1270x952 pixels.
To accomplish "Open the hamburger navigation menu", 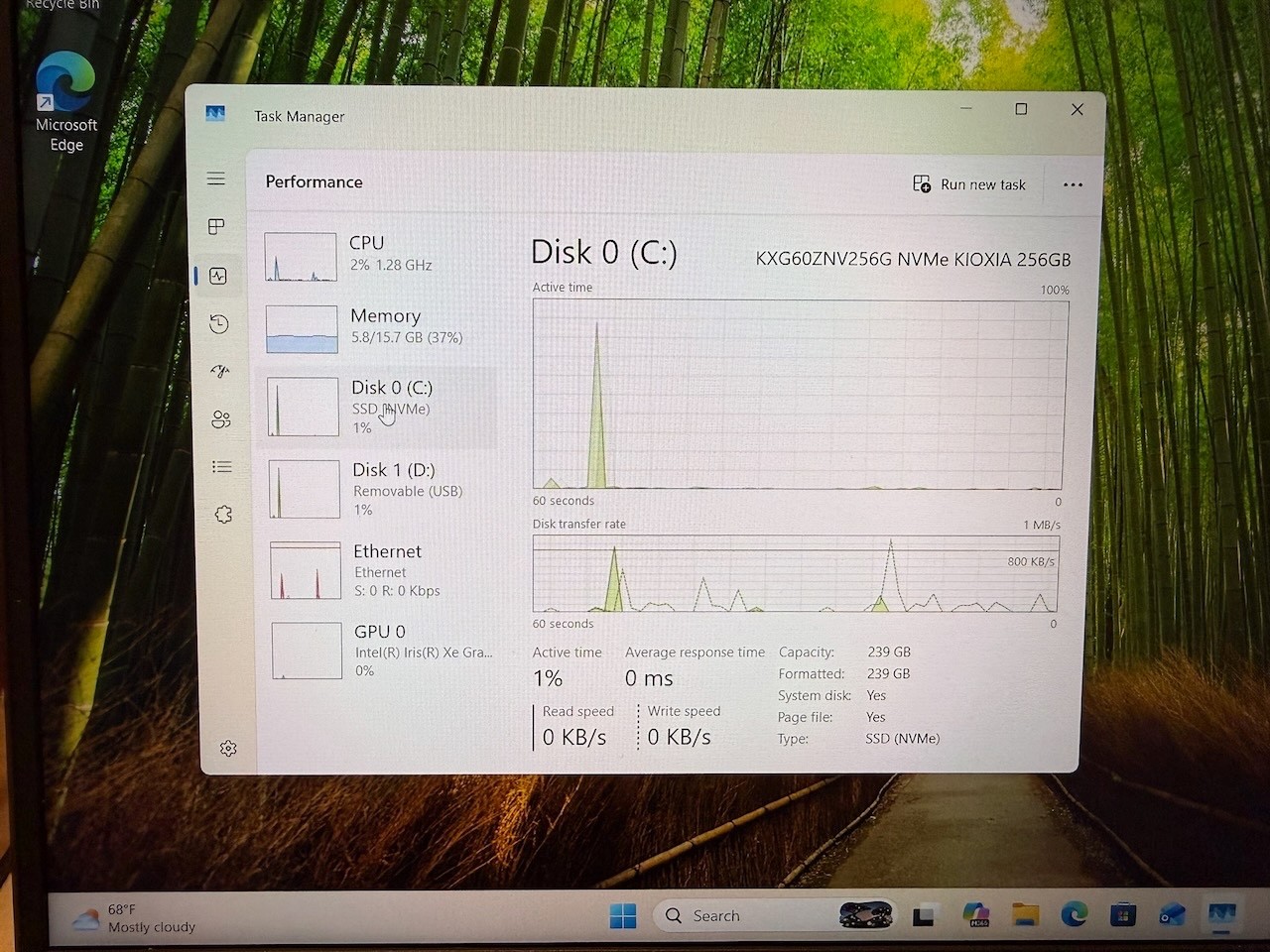I will (215, 178).
